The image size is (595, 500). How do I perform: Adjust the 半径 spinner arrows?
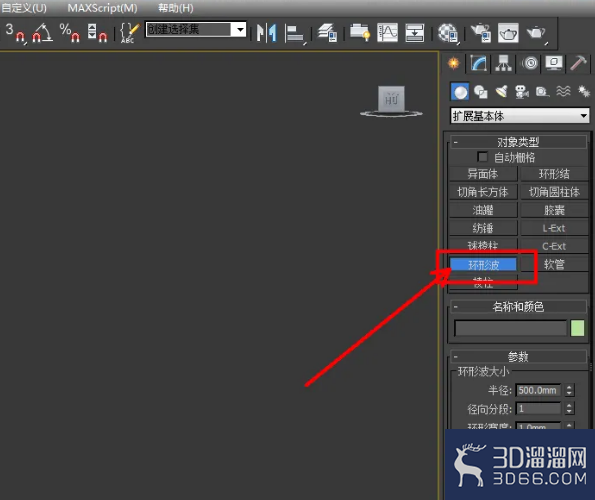pos(569,390)
